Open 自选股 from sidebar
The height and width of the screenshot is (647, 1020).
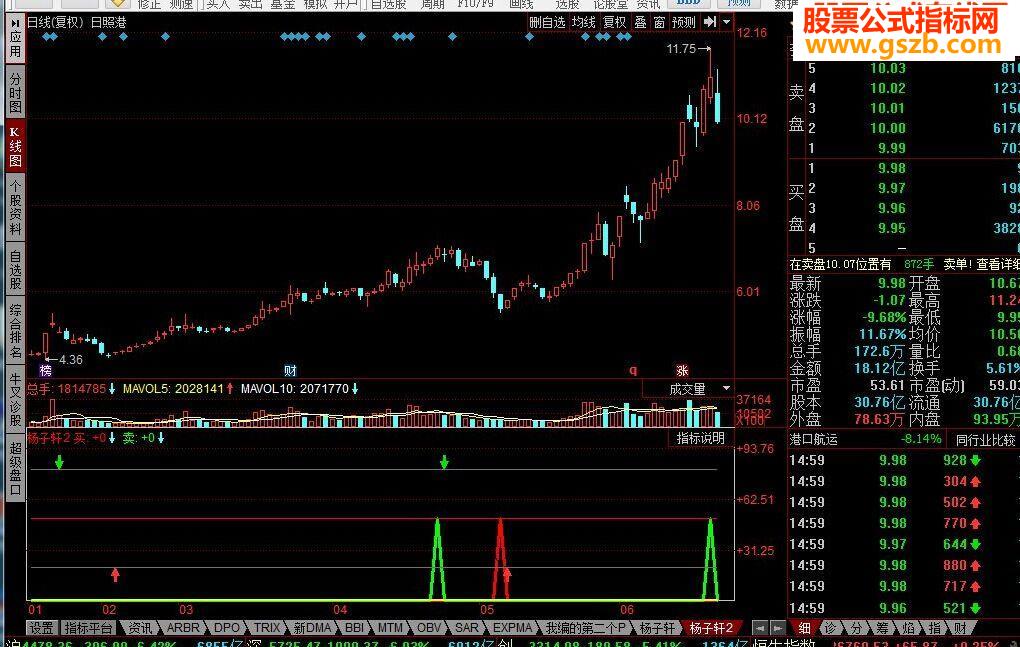point(15,269)
